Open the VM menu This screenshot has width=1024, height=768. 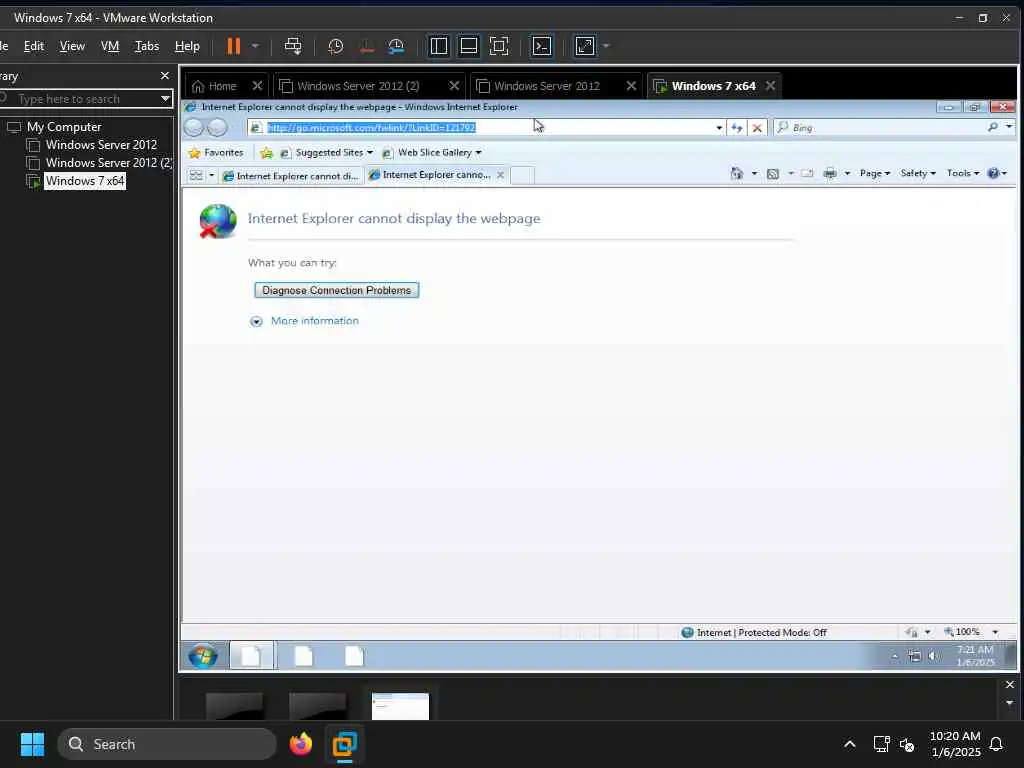click(x=110, y=46)
